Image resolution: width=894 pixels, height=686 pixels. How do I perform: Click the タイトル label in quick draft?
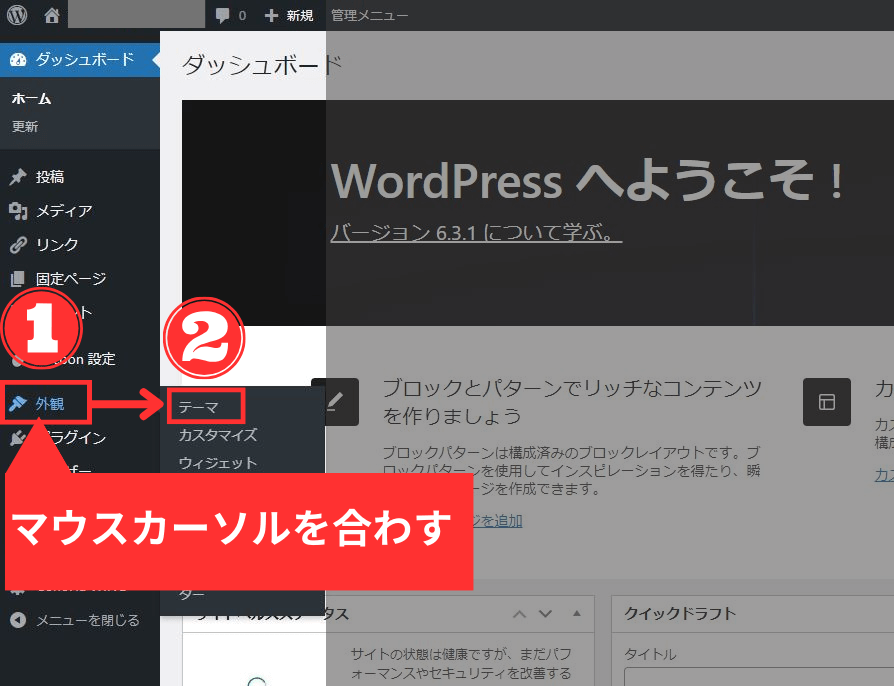(651, 654)
